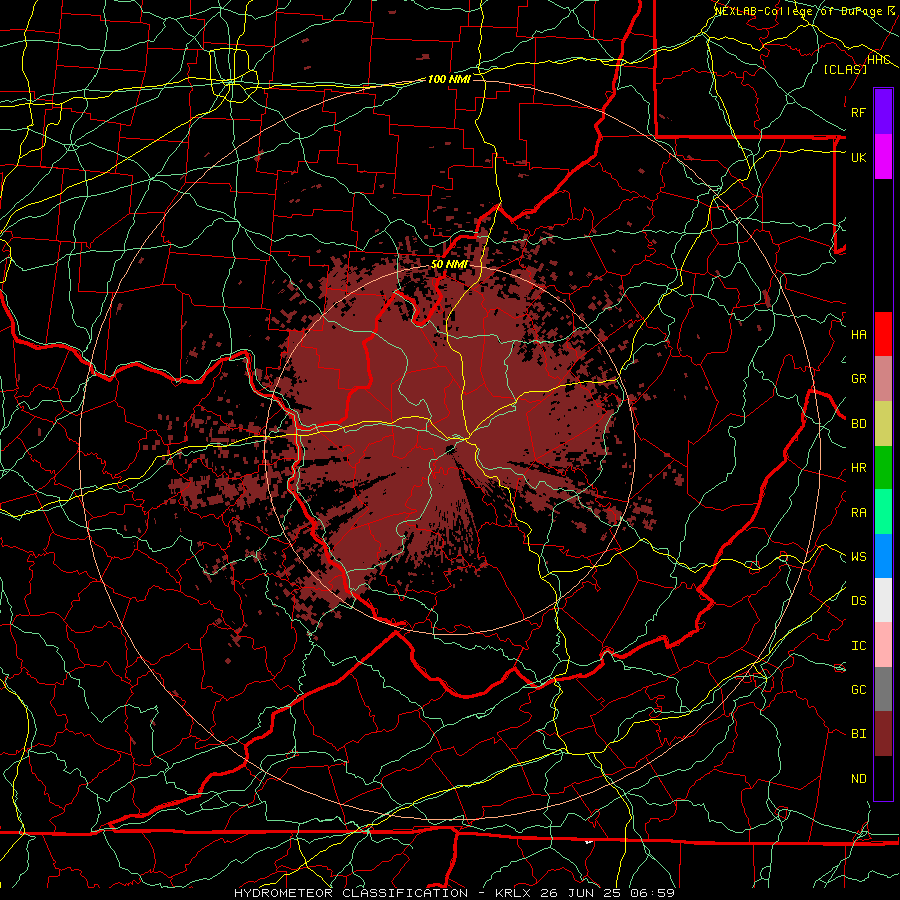
Task: Click the HR green legend swatch
Action: tap(883, 468)
